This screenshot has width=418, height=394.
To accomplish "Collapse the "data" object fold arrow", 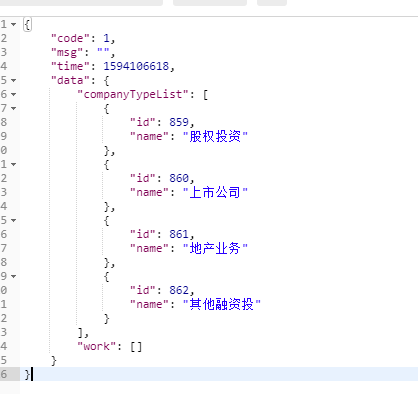I will (13, 81).
